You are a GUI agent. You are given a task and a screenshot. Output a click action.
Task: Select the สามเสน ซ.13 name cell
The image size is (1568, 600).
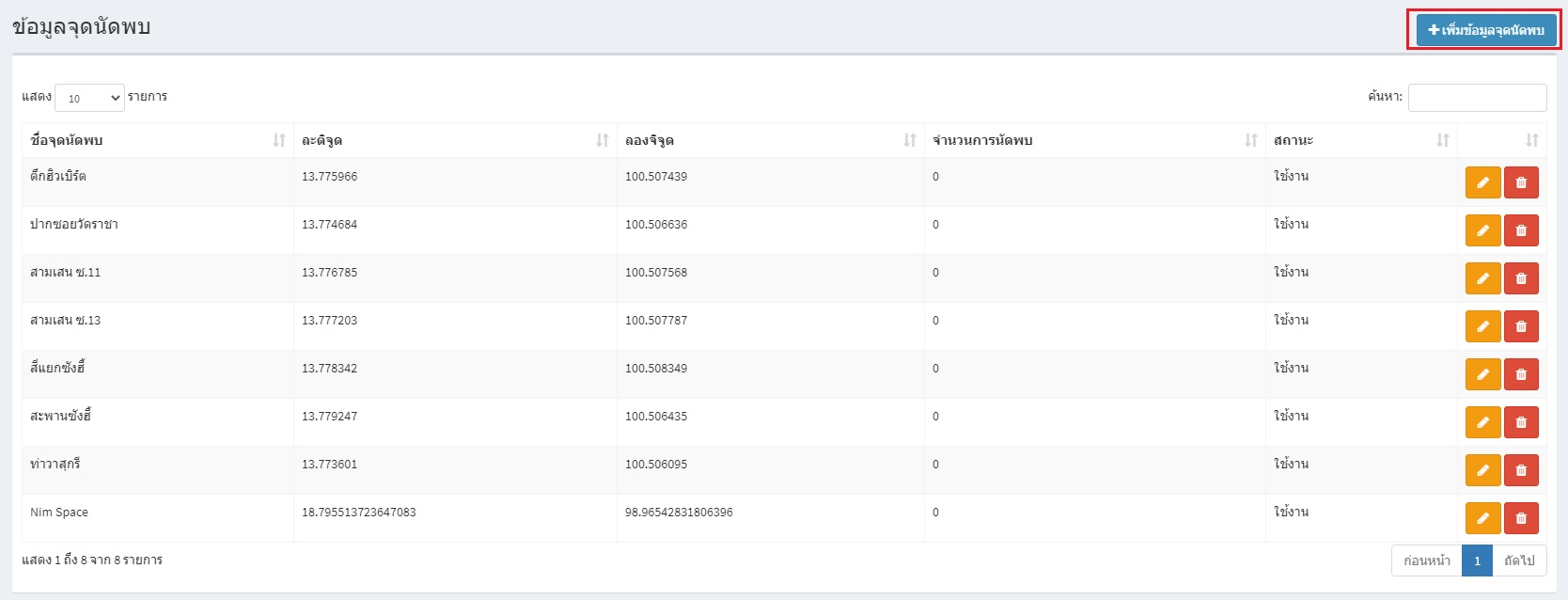pyautogui.click(x=158, y=326)
